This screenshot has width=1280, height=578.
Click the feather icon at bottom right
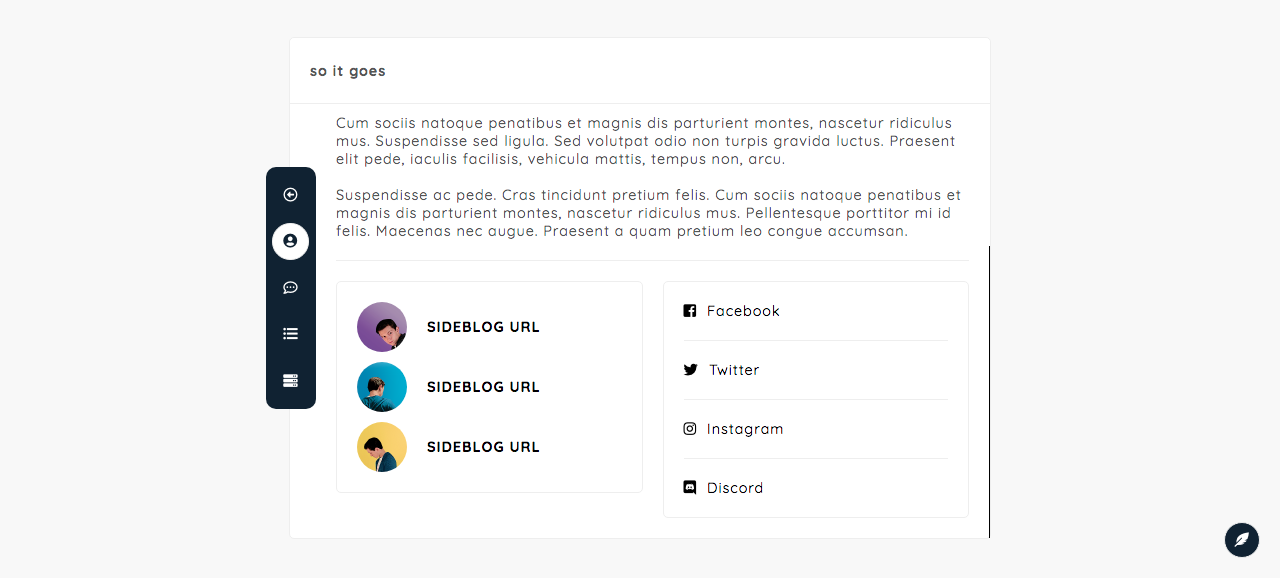pyautogui.click(x=1242, y=540)
